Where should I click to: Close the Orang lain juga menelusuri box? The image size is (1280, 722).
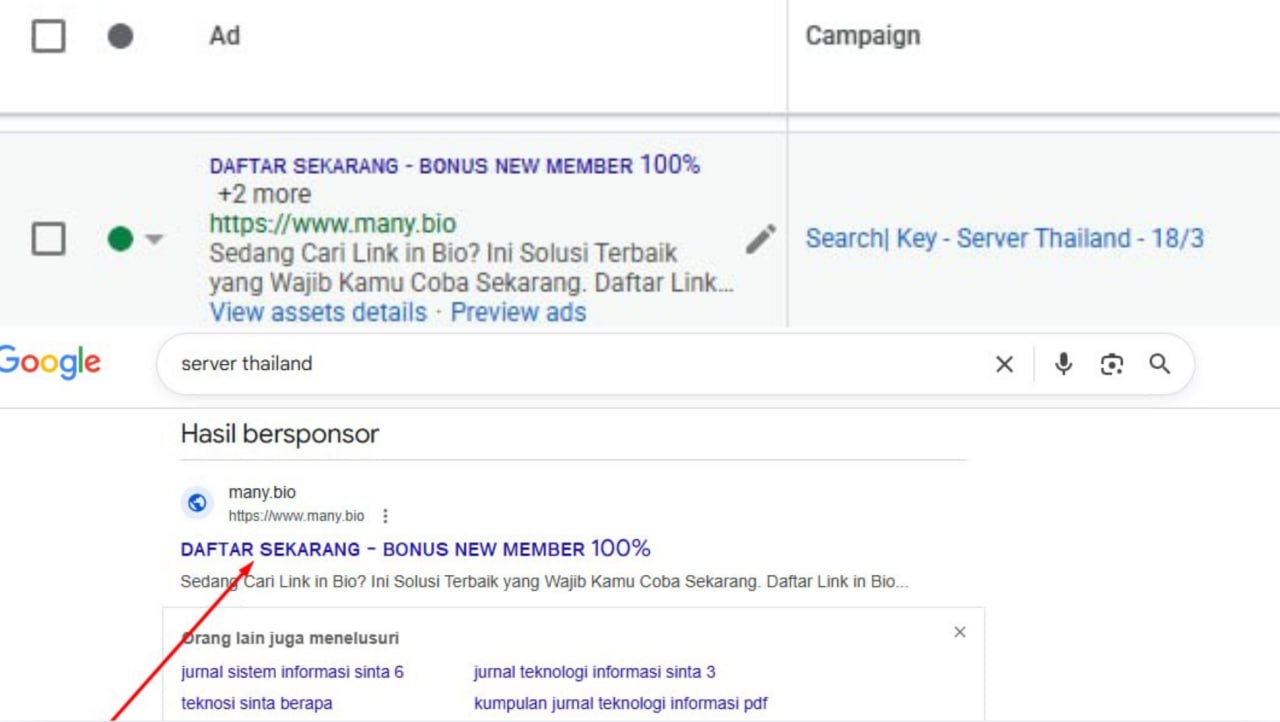point(960,632)
